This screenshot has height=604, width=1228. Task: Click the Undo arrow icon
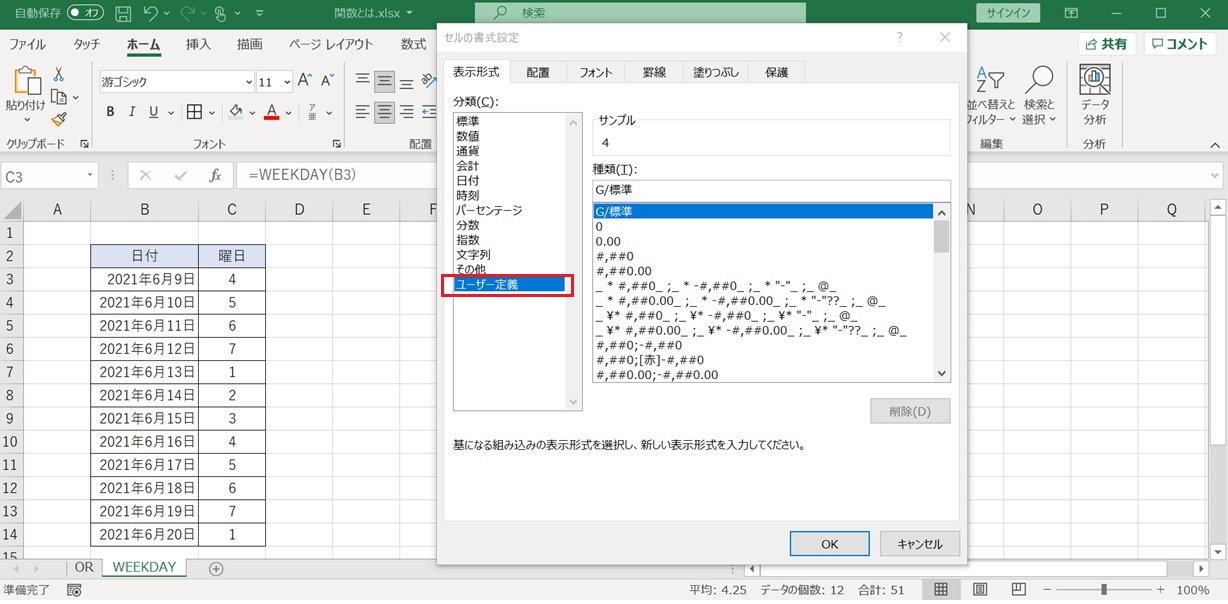pos(151,14)
